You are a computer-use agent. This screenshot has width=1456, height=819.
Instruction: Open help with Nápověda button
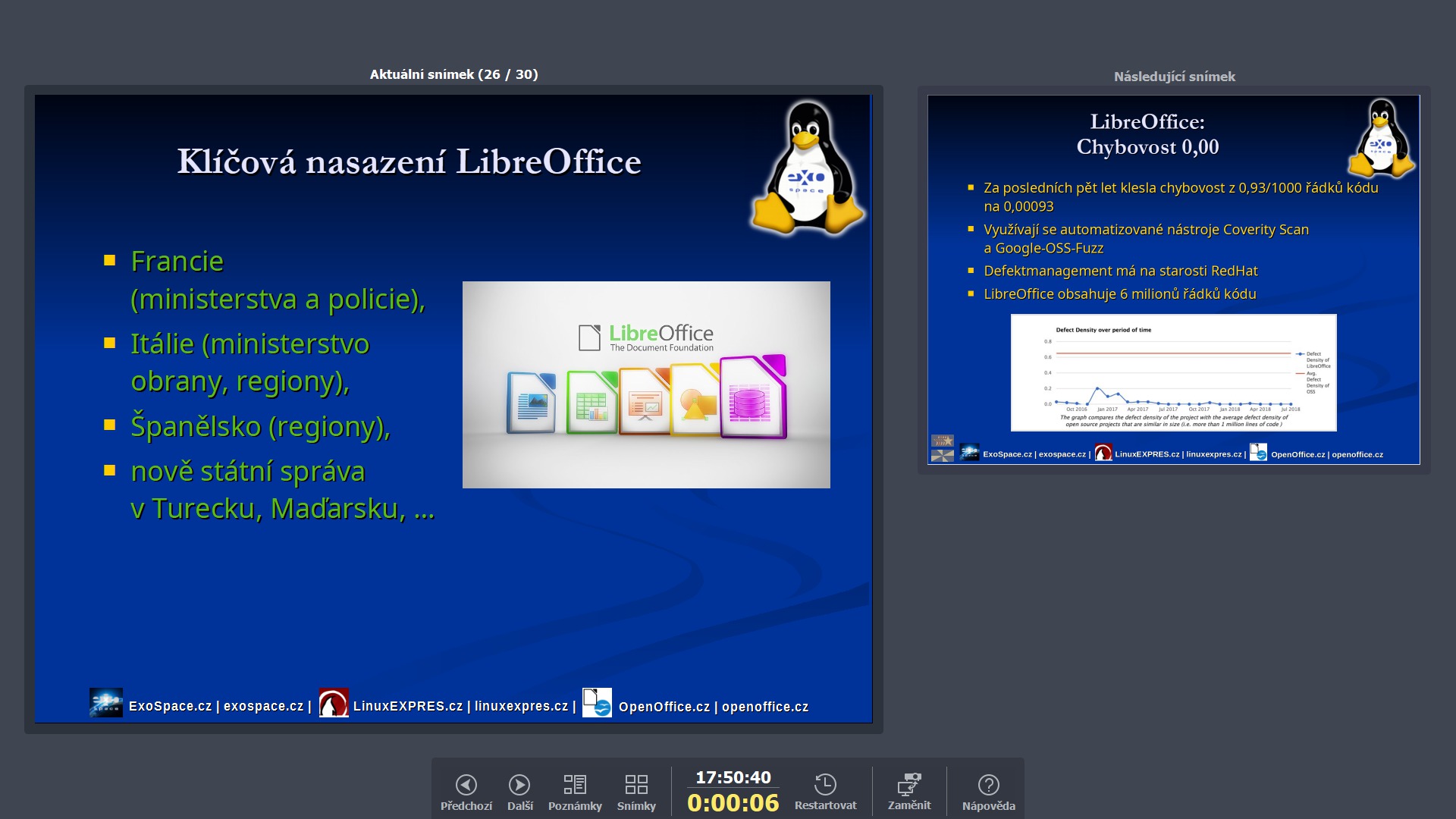coord(988,792)
